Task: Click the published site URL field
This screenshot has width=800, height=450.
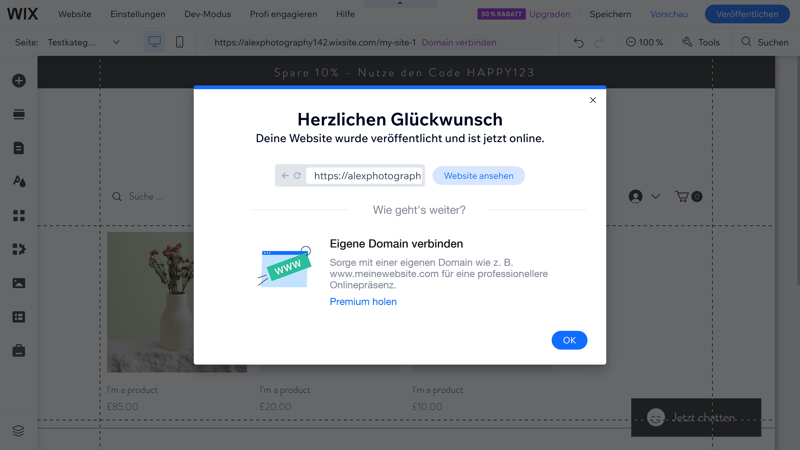Action: pos(364,176)
